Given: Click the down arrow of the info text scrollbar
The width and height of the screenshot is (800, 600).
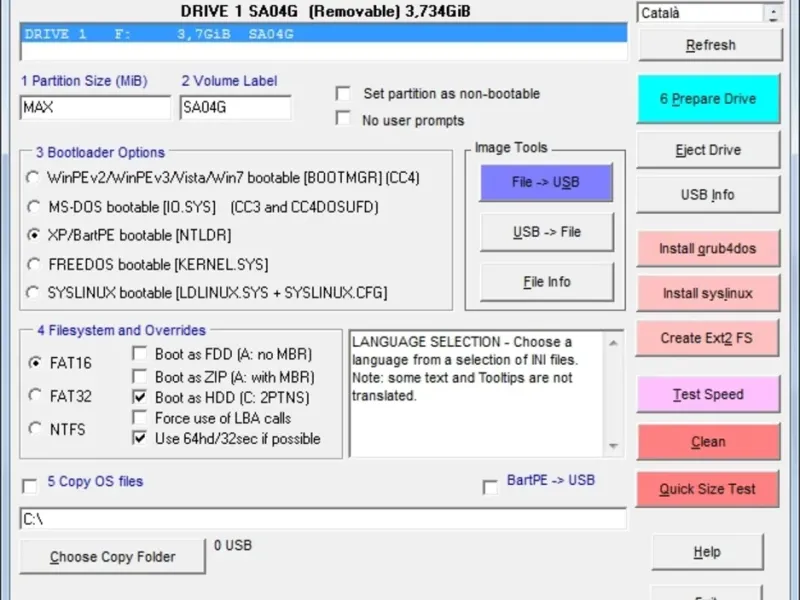Looking at the screenshot, I should pos(613,446).
